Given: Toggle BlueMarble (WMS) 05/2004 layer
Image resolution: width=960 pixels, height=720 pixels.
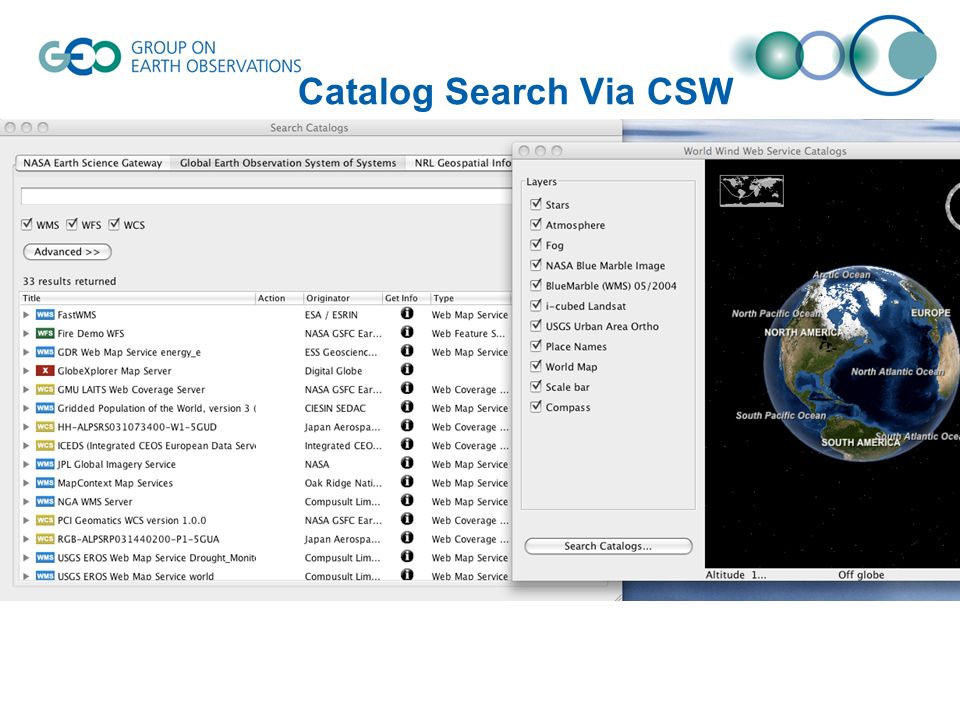Looking at the screenshot, I should pyautogui.click(x=536, y=285).
